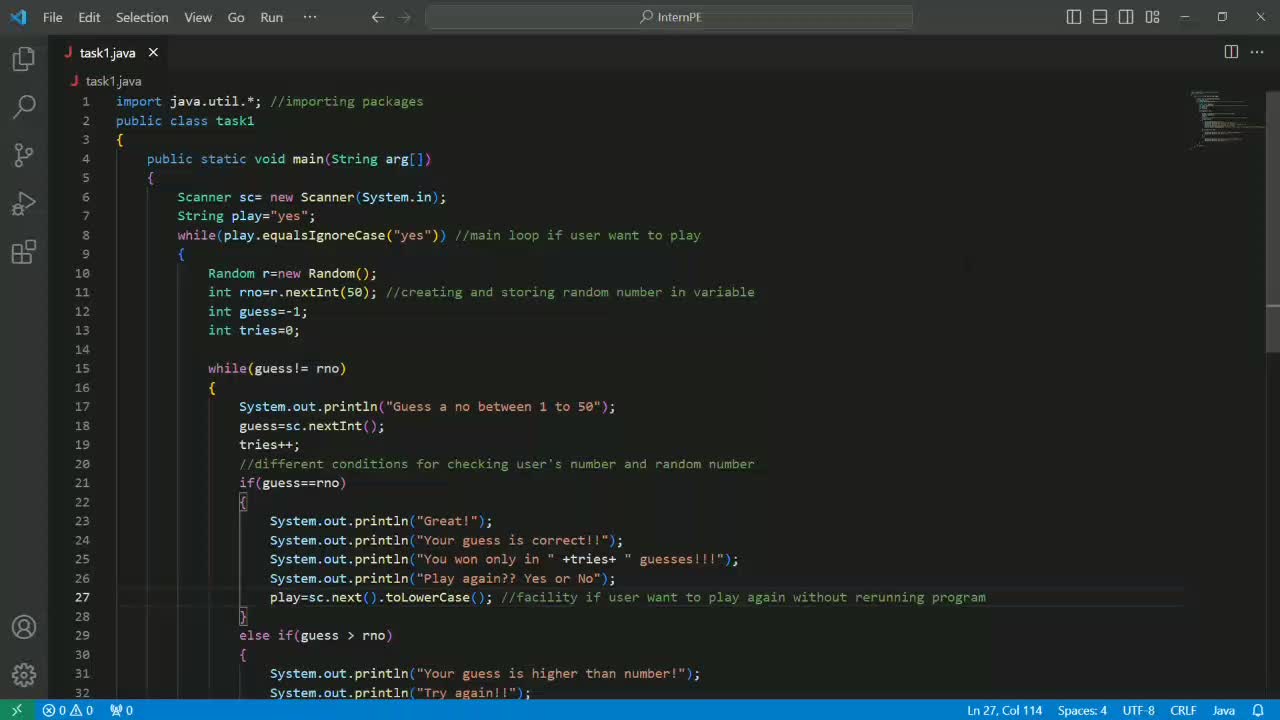1280x720 pixels.
Task: Open the Manage gear settings icon
Action: 24,675
